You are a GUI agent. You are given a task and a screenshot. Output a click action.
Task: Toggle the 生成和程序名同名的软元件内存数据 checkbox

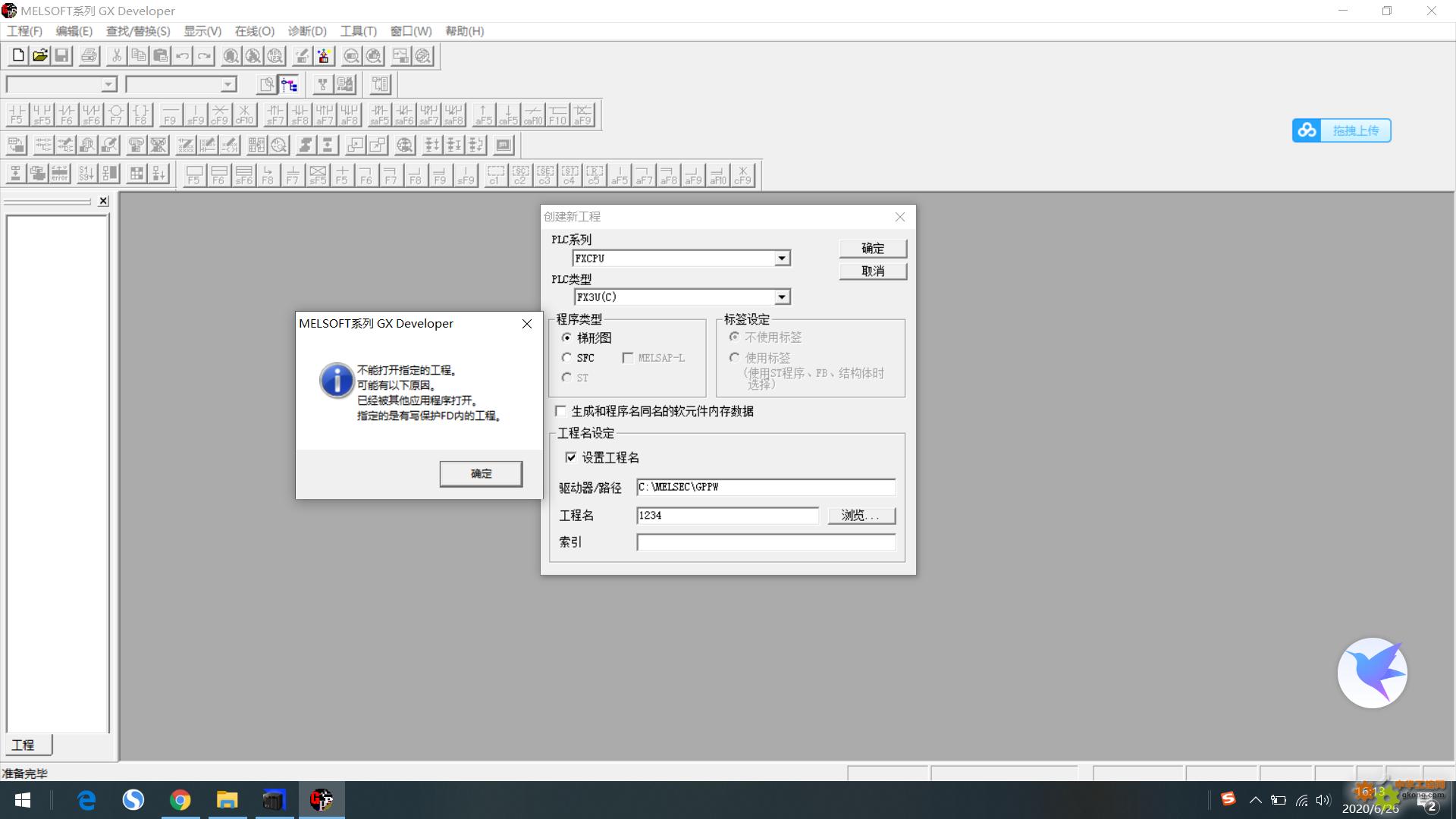(560, 411)
